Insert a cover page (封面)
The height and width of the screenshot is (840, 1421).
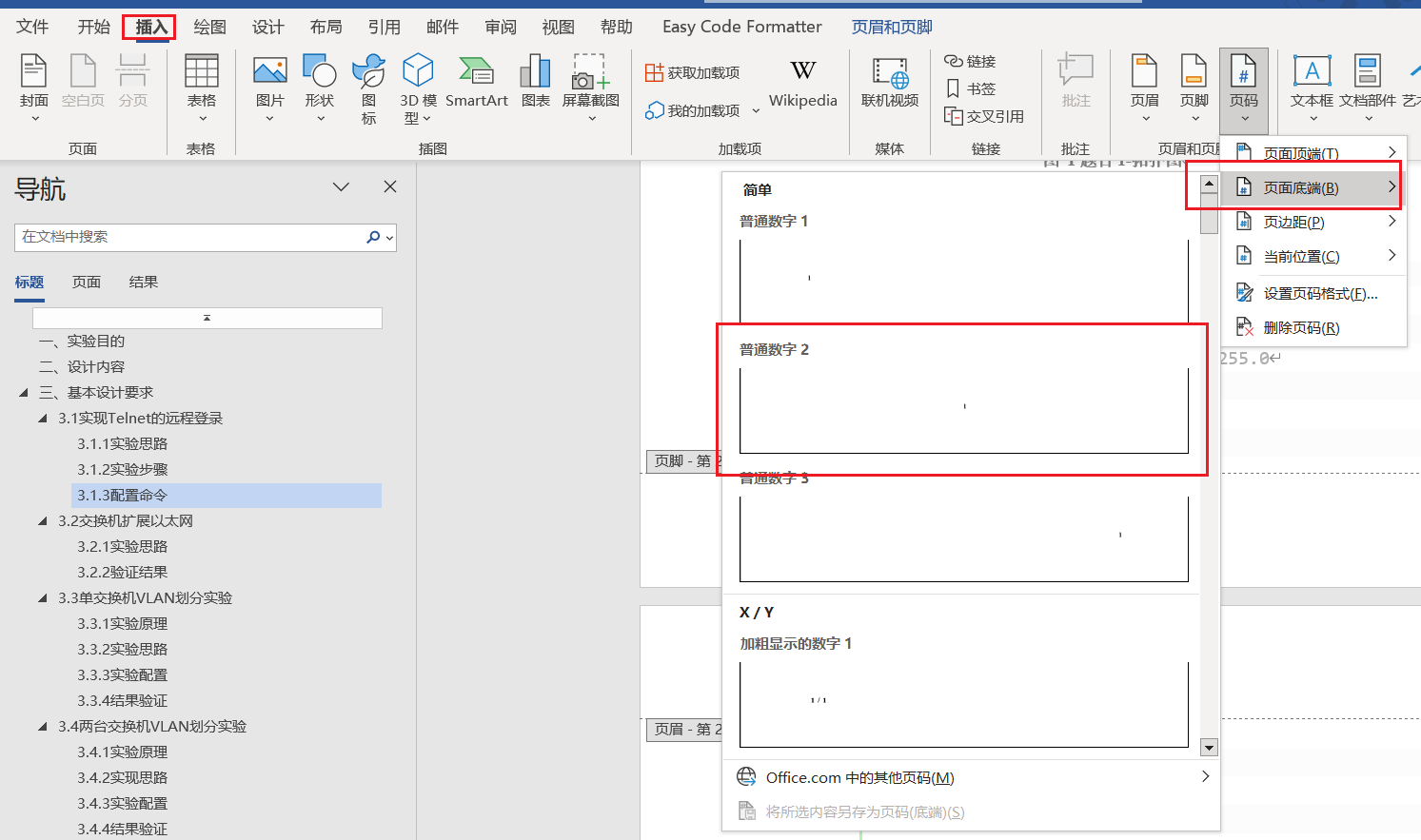33,88
